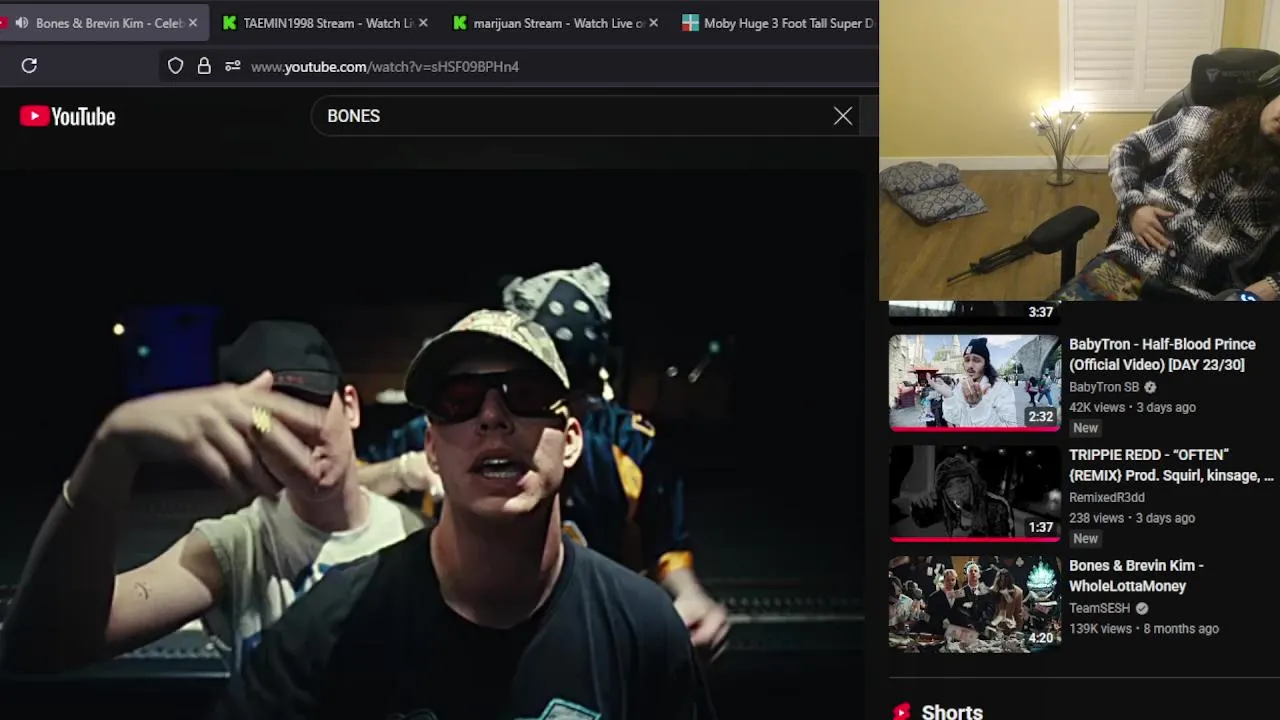The height and width of the screenshot is (720, 1280).
Task: Click the Shorts section heading
Action: (x=952, y=712)
